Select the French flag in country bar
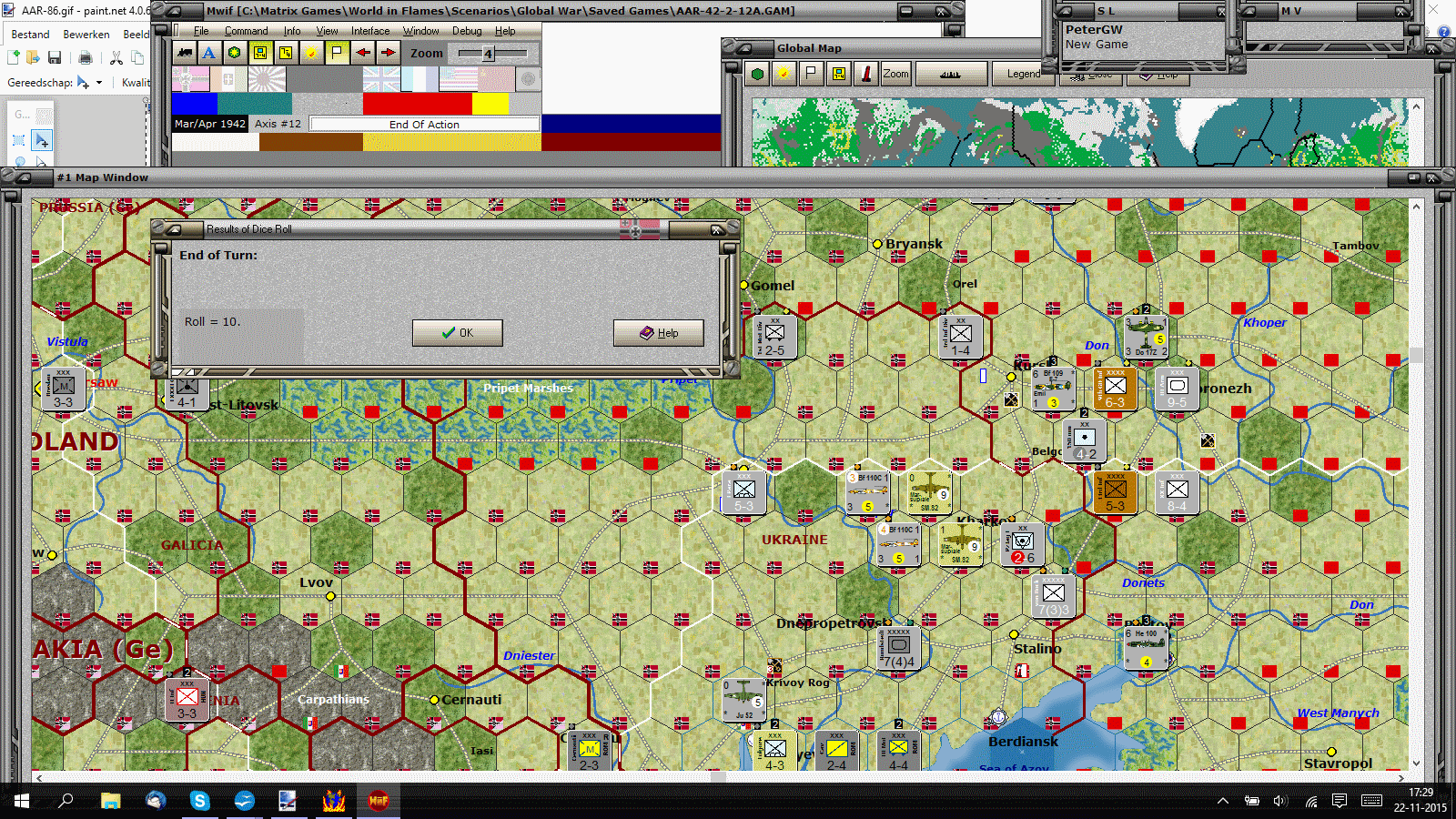 [420, 80]
